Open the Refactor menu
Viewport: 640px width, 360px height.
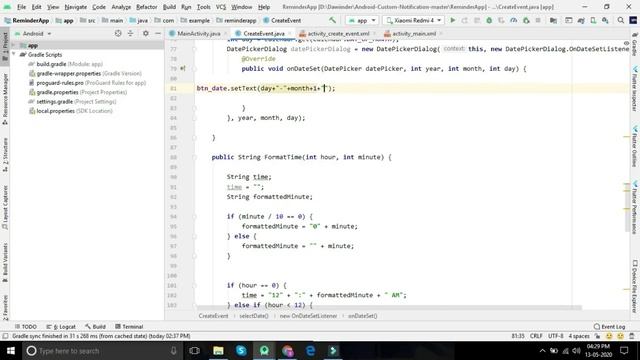[147, 7]
